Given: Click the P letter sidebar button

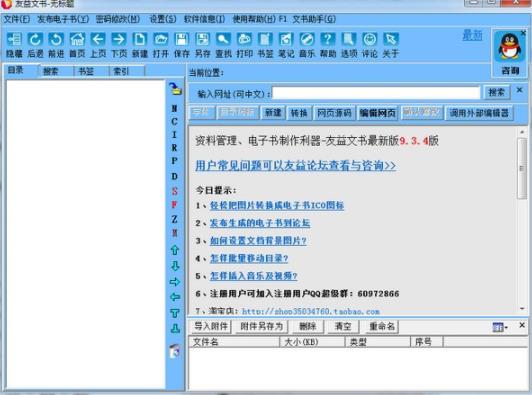Looking at the screenshot, I should click(174, 161).
